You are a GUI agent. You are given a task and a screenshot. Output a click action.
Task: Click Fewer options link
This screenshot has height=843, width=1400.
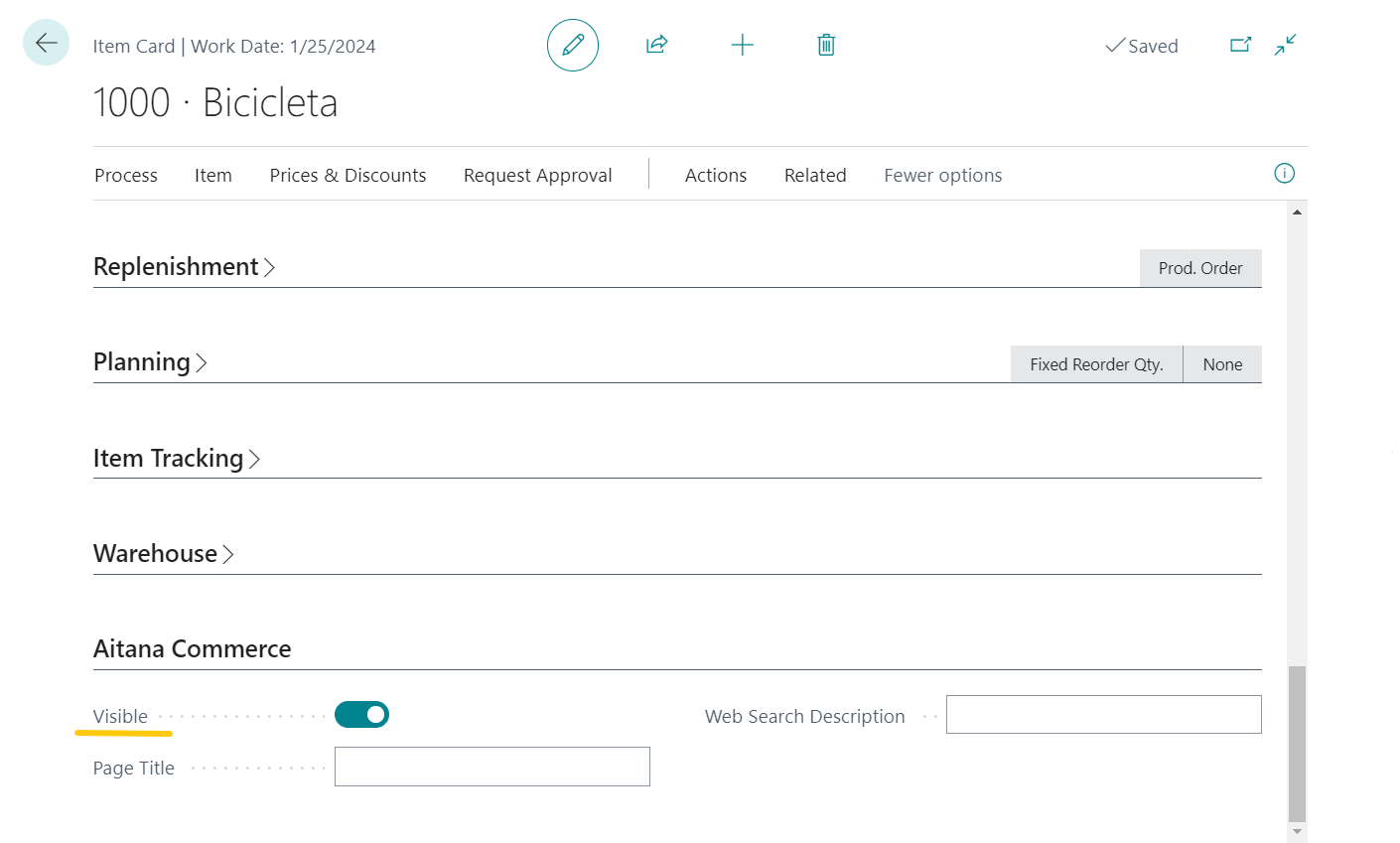click(x=943, y=176)
